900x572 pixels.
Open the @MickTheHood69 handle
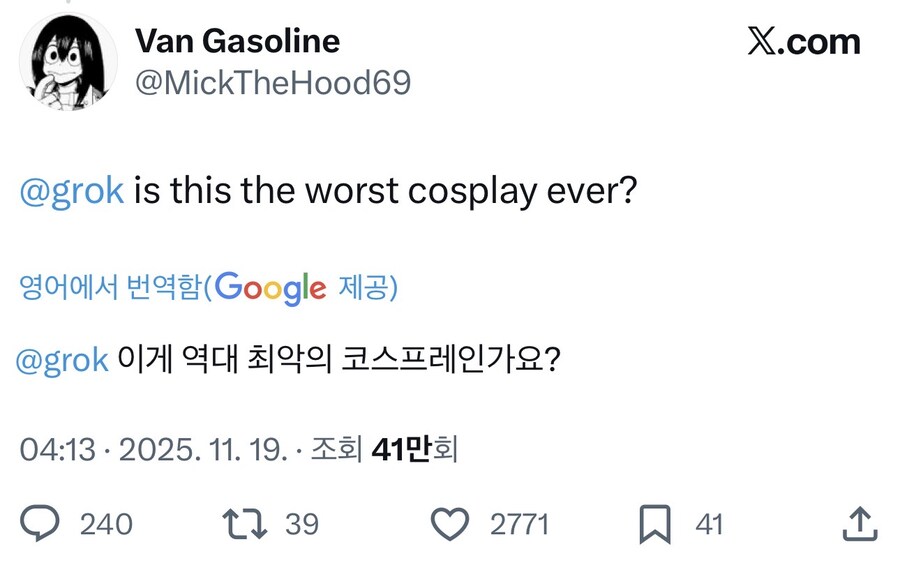tap(272, 83)
